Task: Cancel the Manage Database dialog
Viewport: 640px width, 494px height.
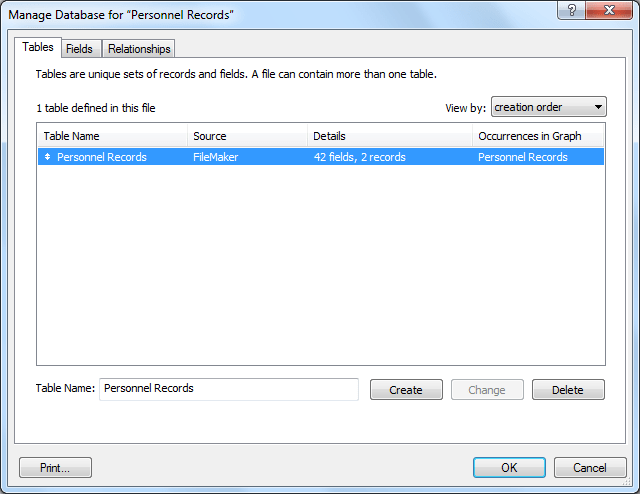Action: point(589,467)
